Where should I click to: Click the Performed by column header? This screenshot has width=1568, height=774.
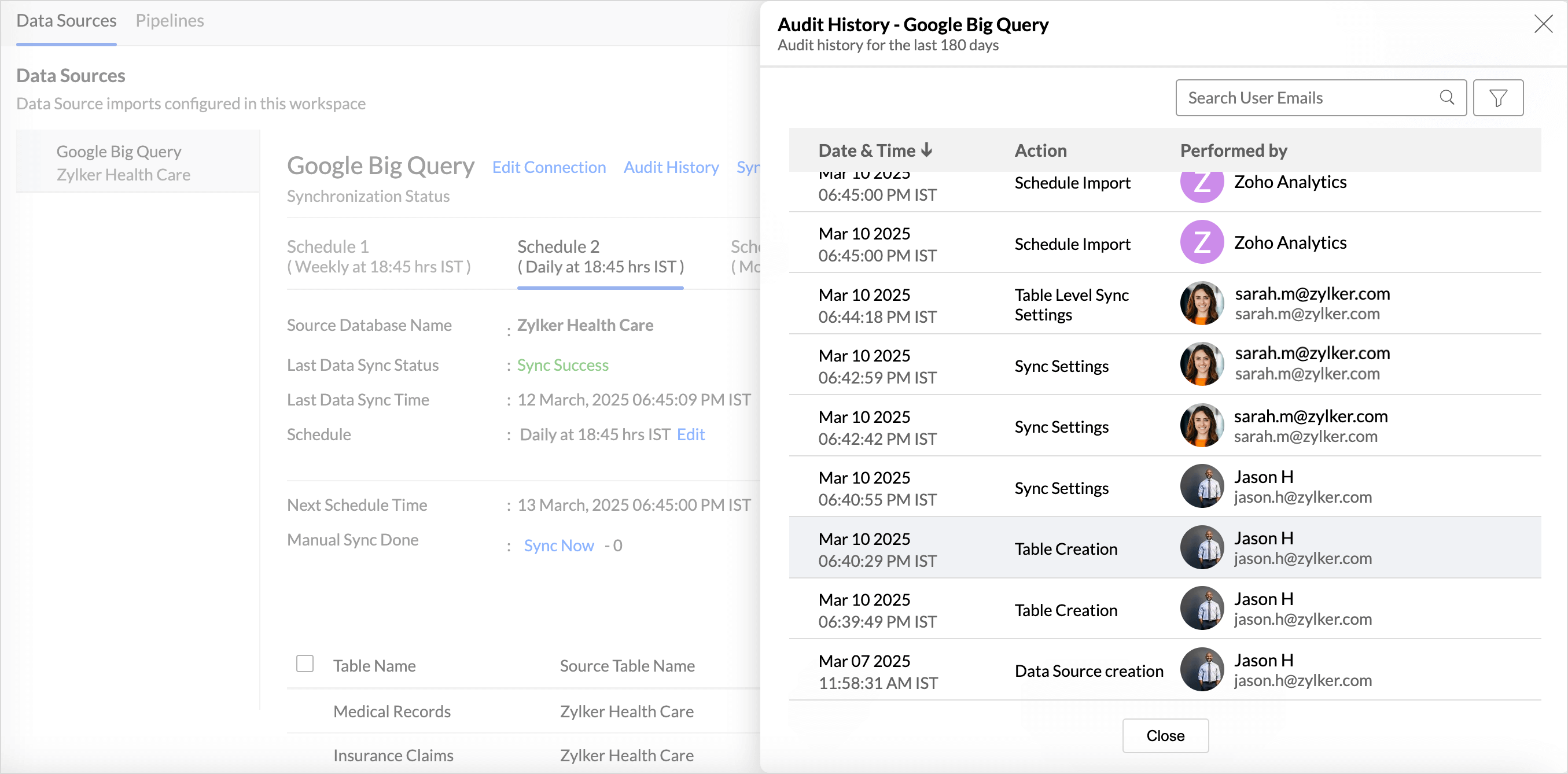(1233, 150)
